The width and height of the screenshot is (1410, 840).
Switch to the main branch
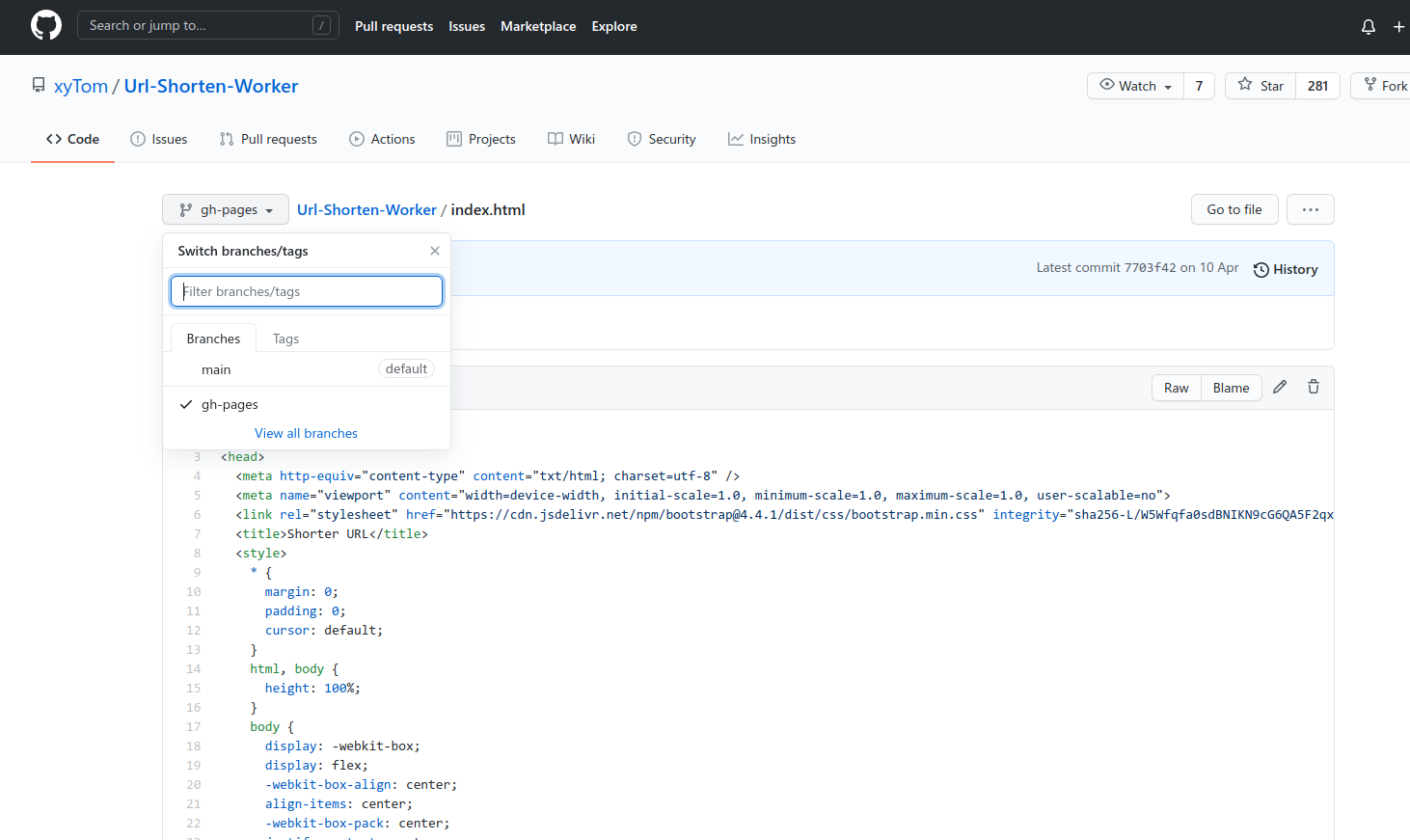point(307,369)
